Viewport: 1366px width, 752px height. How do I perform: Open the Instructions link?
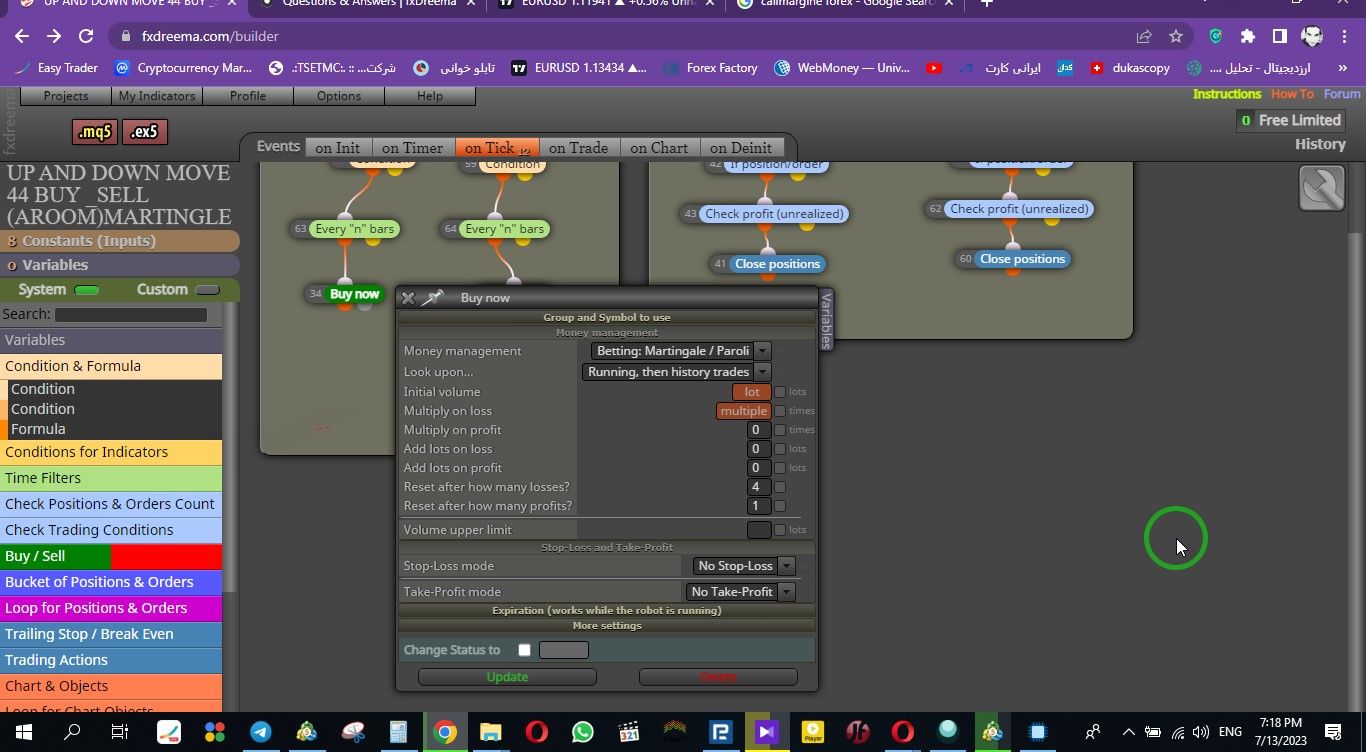(x=1227, y=94)
